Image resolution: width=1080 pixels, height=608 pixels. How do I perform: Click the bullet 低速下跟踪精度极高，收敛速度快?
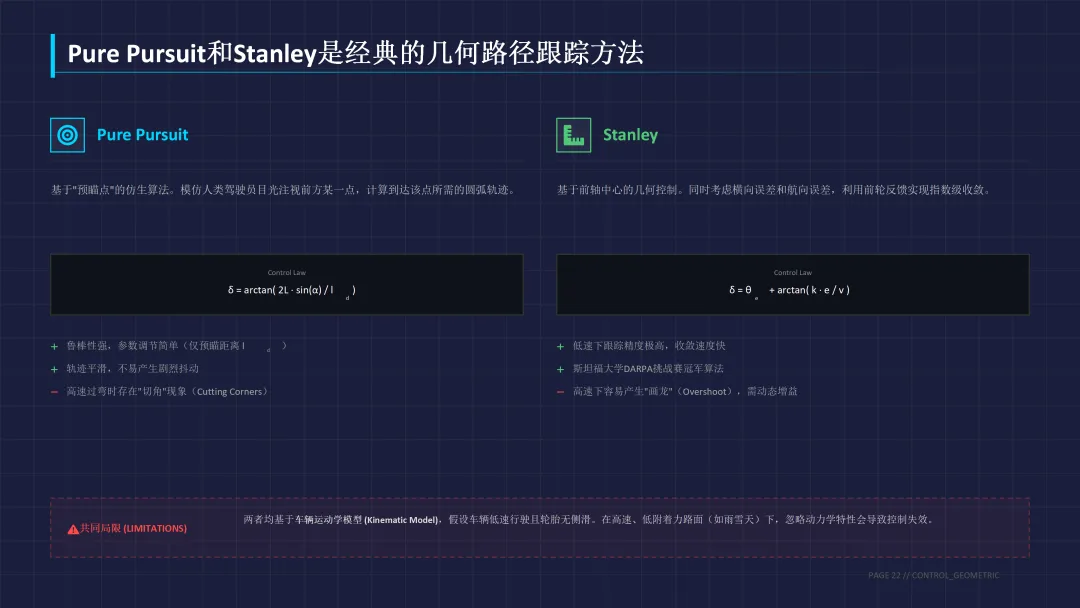pyautogui.click(x=649, y=346)
